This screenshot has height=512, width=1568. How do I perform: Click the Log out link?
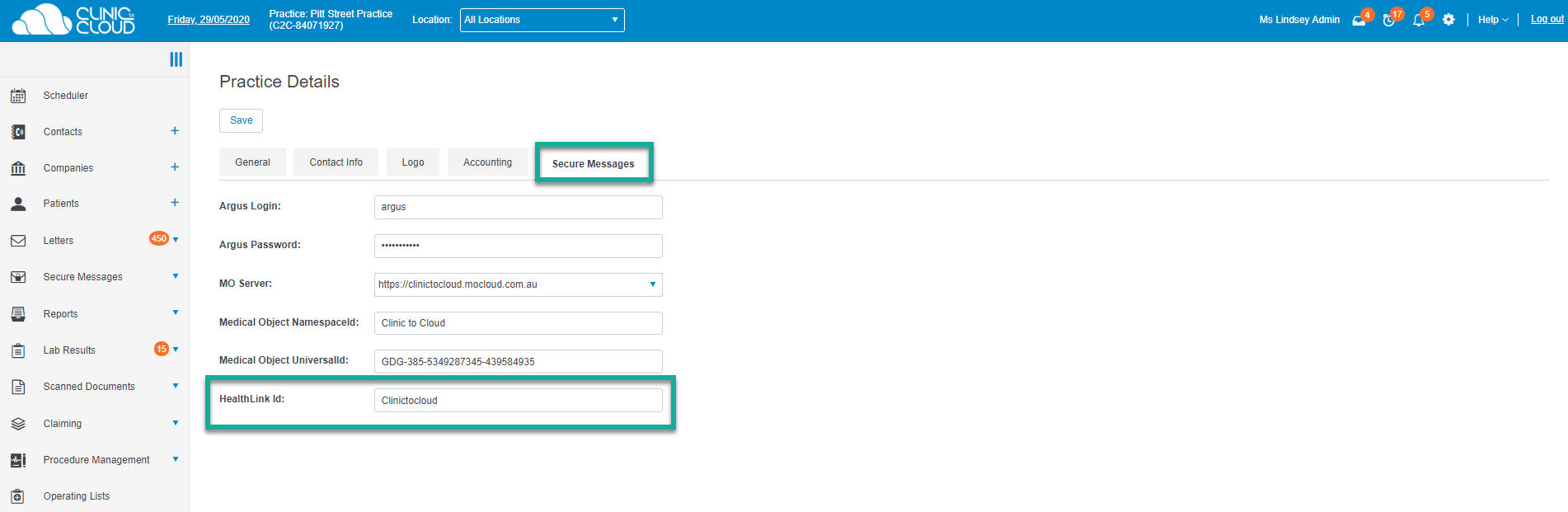point(1547,19)
